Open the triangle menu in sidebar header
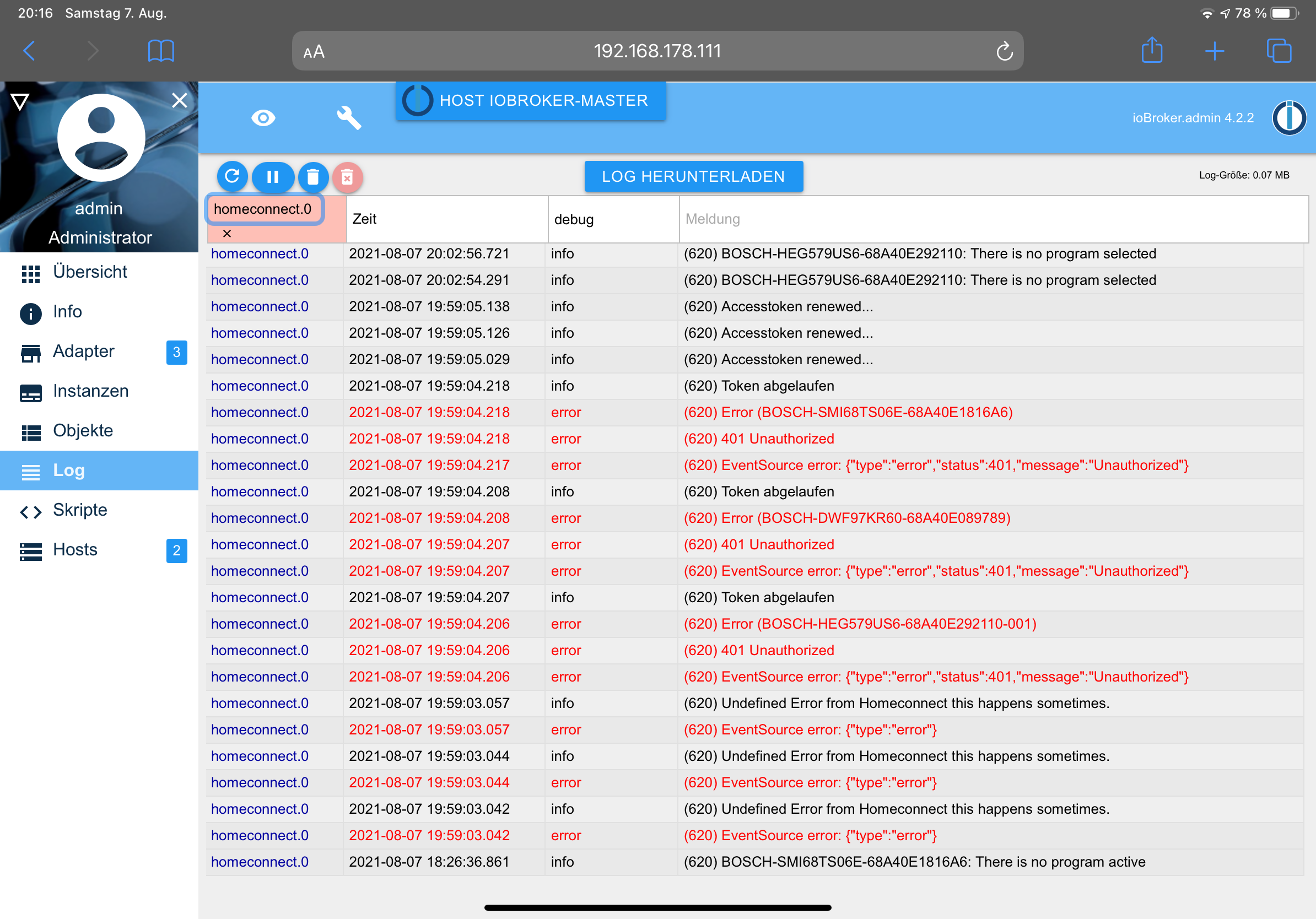 point(20,101)
